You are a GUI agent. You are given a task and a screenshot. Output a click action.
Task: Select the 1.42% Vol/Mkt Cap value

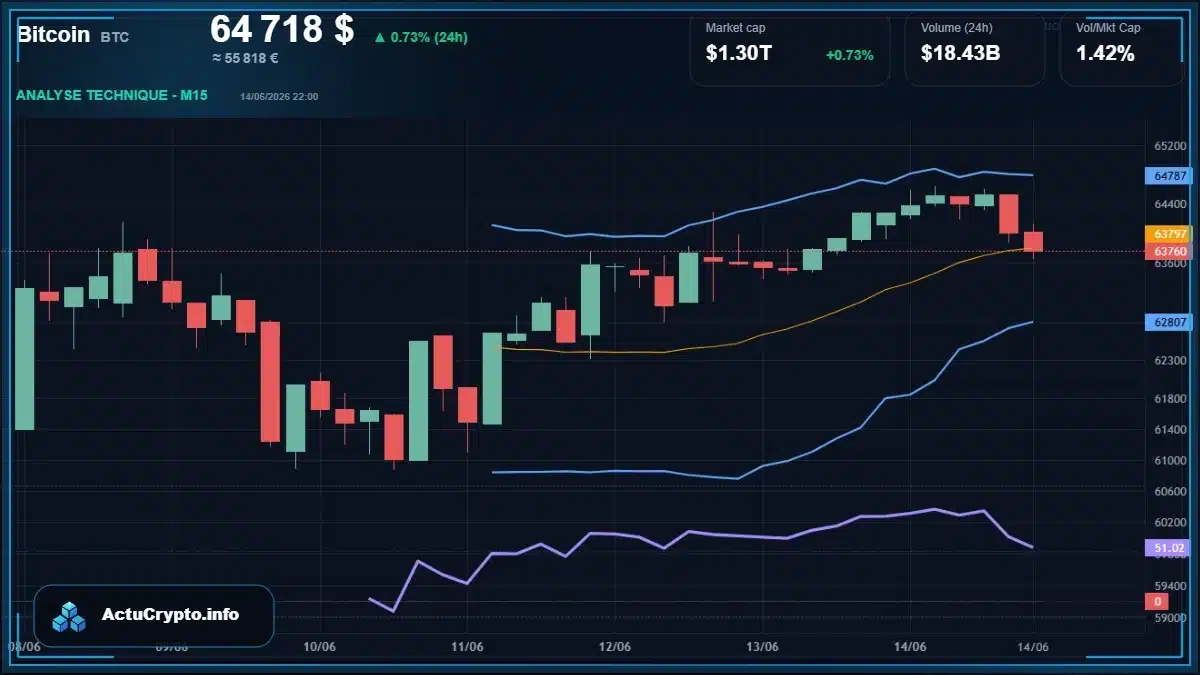tap(1105, 54)
